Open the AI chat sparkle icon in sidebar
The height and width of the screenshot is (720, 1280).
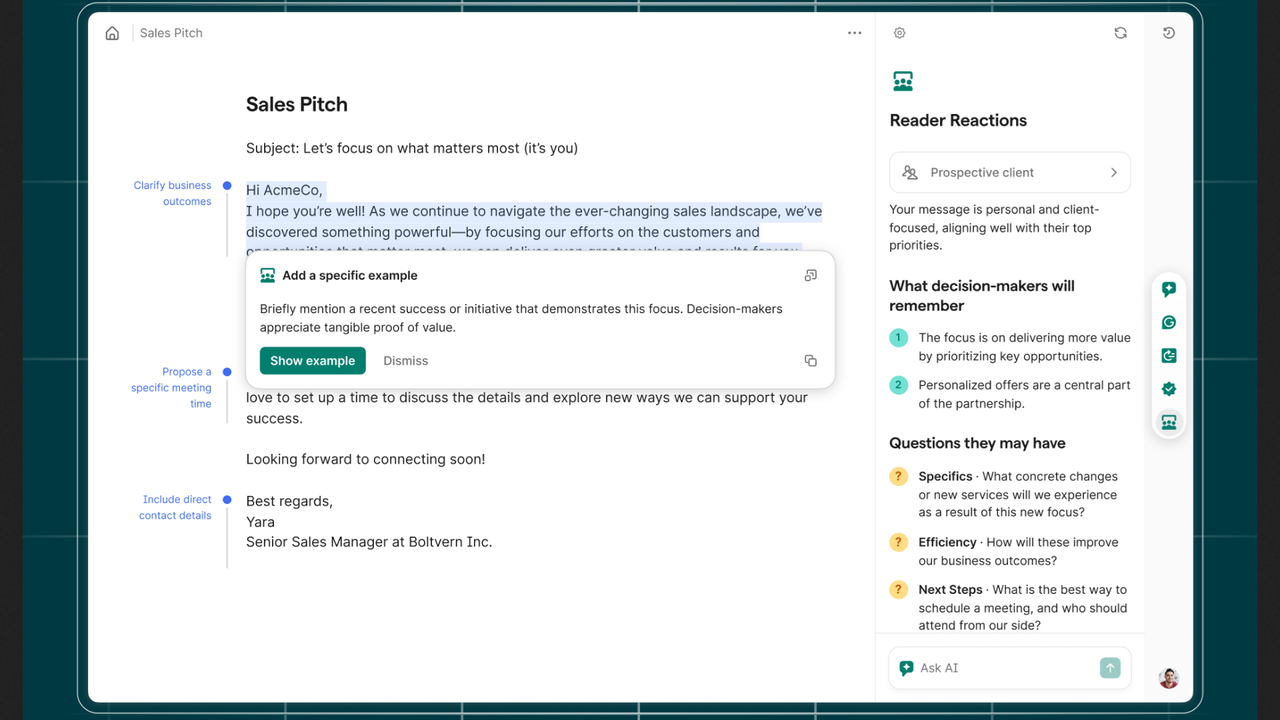[x=1168, y=290]
